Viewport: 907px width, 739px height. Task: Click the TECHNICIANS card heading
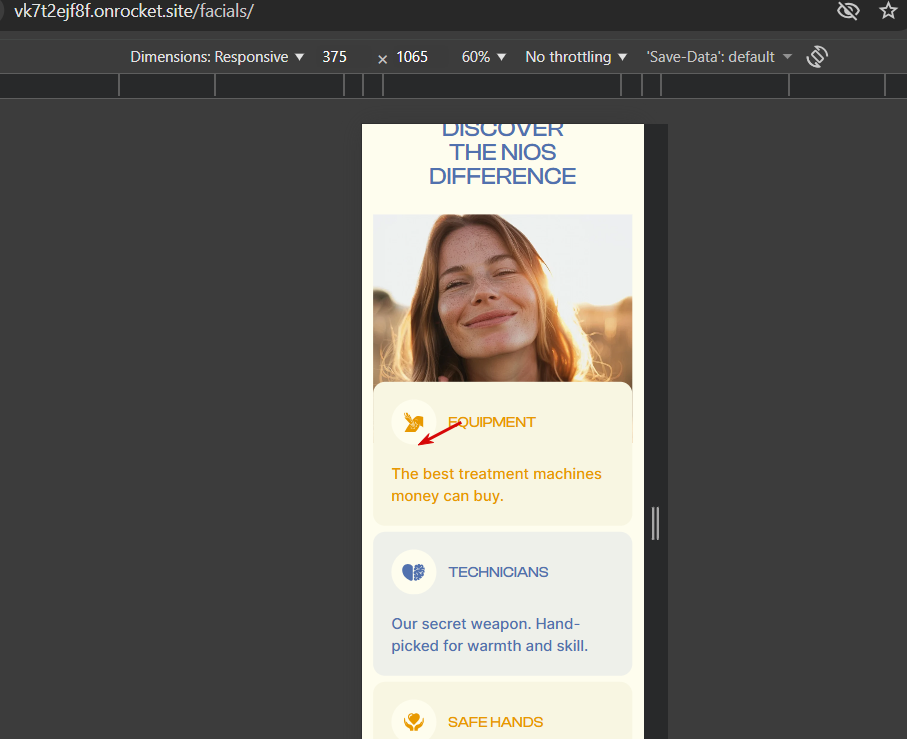click(x=498, y=572)
